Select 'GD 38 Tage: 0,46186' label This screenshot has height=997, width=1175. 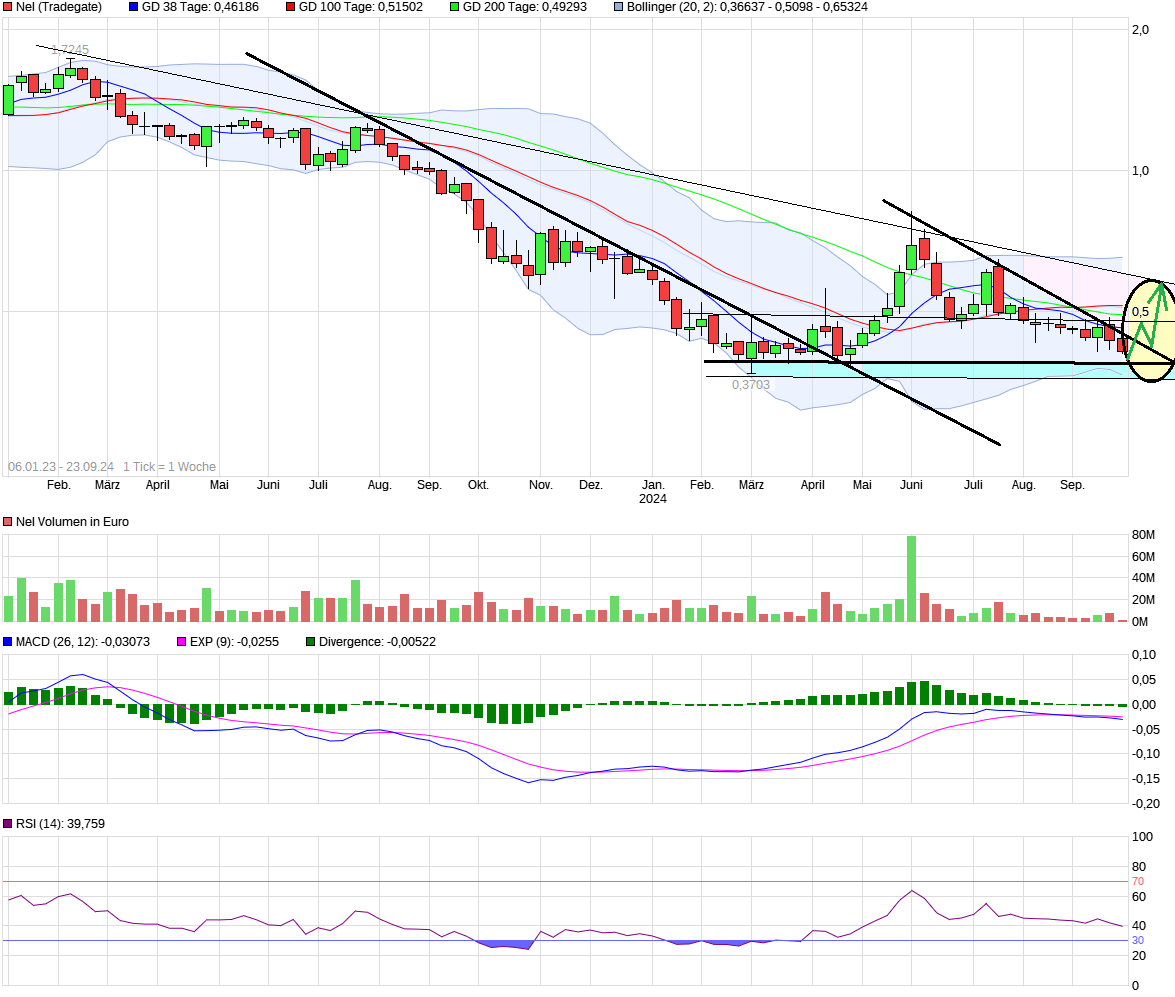point(200,7)
